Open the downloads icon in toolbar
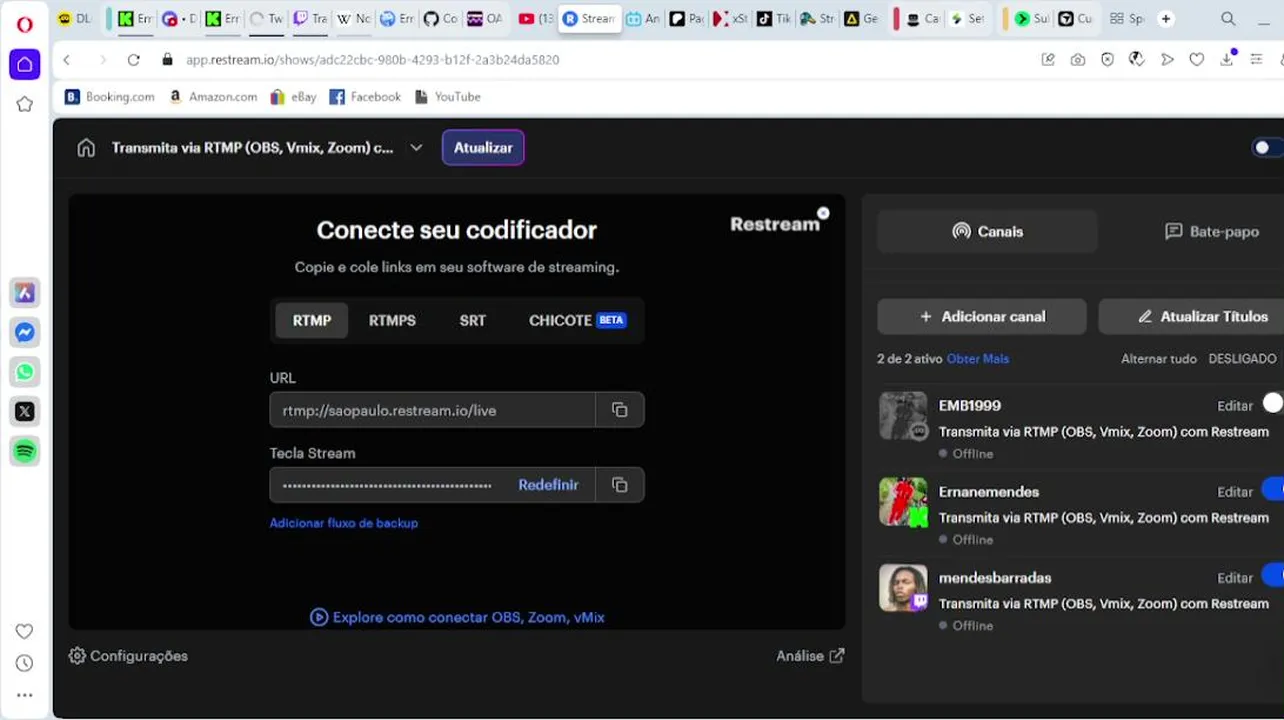The image size is (1284, 720). tap(1227, 59)
